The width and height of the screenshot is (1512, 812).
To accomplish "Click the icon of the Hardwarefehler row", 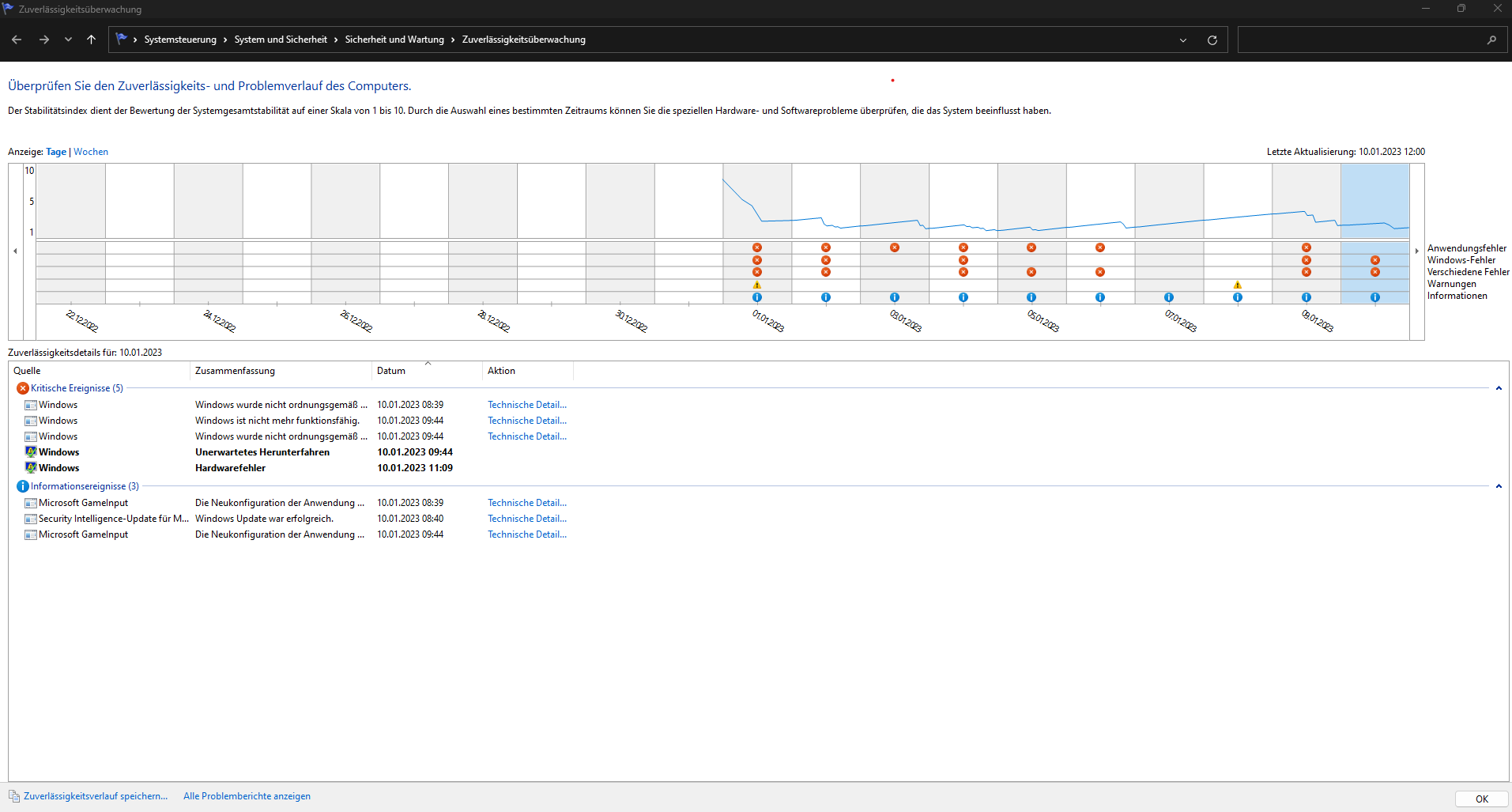I will point(31,468).
